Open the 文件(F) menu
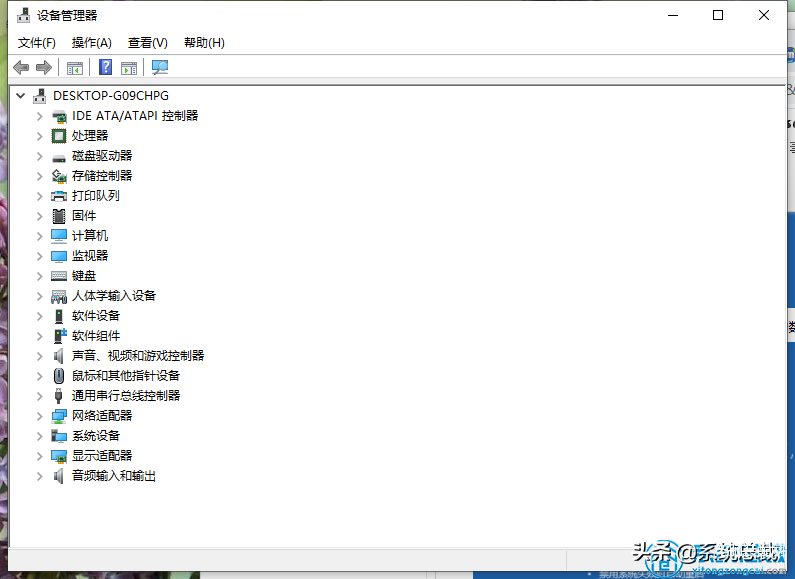This screenshot has height=579, width=795. (x=37, y=43)
